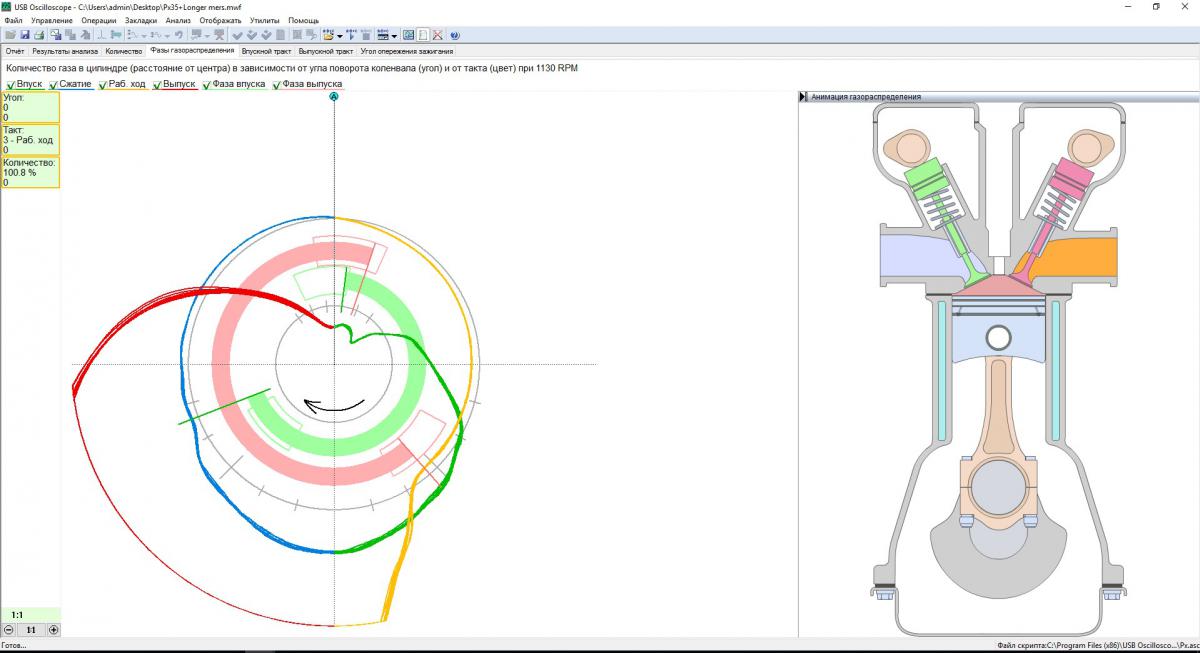Expand dropdown arrow beside the display mode icon
Viewport: 1200px width, 653px height.
[x=395, y=35]
